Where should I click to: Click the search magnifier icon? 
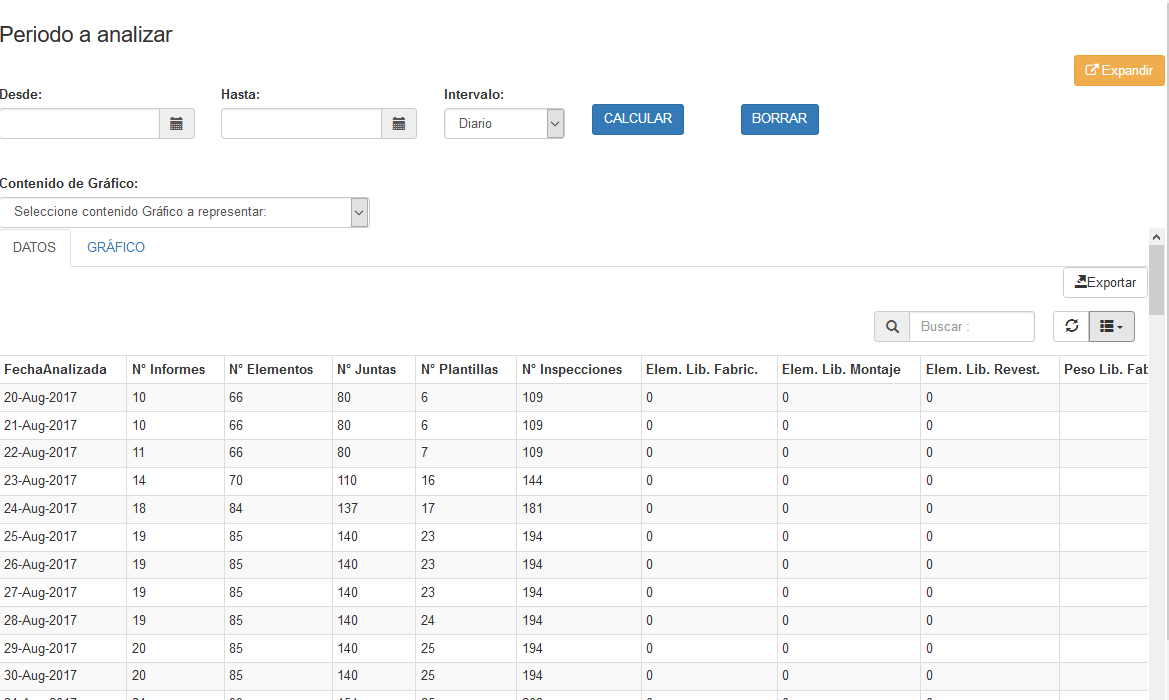(x=892, y=327)
